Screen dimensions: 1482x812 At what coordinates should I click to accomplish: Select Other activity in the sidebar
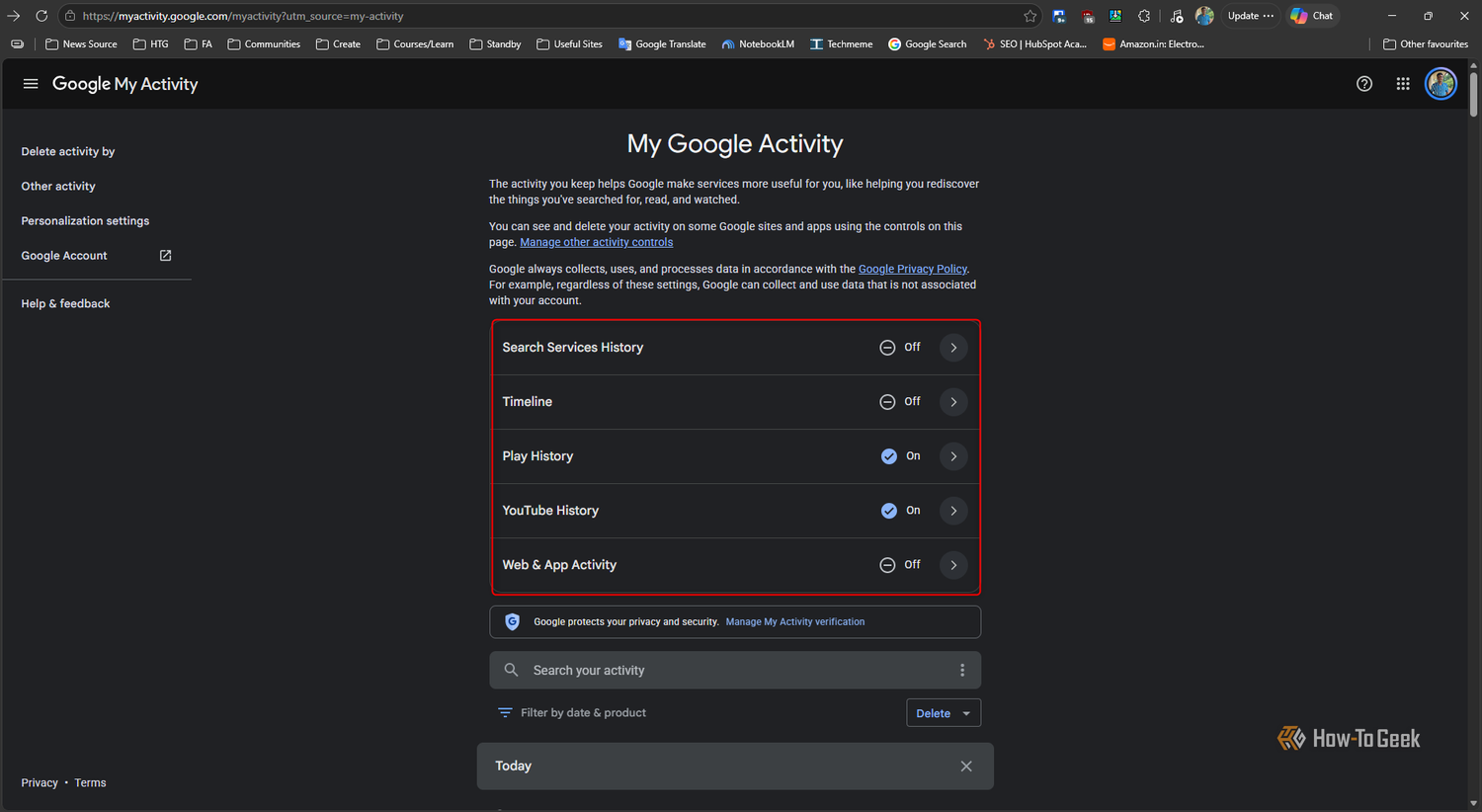click(58, 186)
